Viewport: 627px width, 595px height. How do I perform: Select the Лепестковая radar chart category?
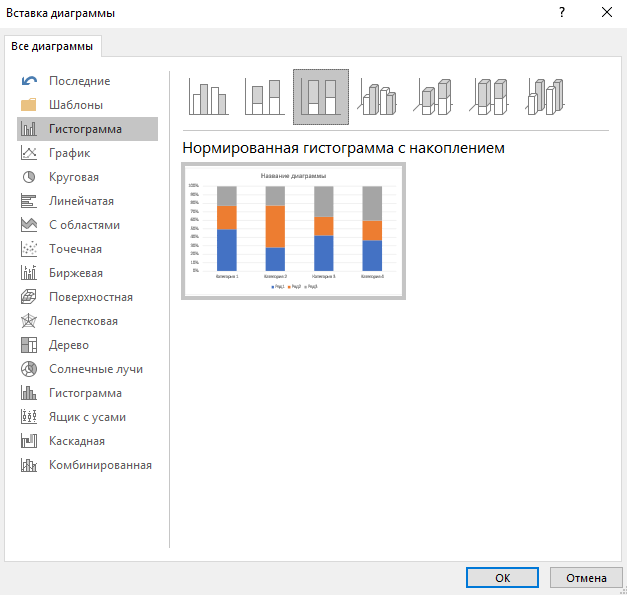[x=83, y=321]
